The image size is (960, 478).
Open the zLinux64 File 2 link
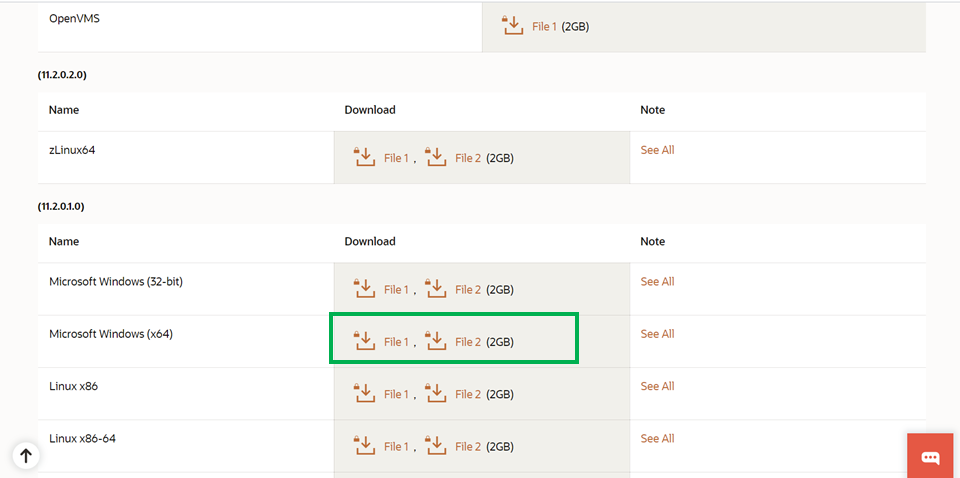click(468, 158)
